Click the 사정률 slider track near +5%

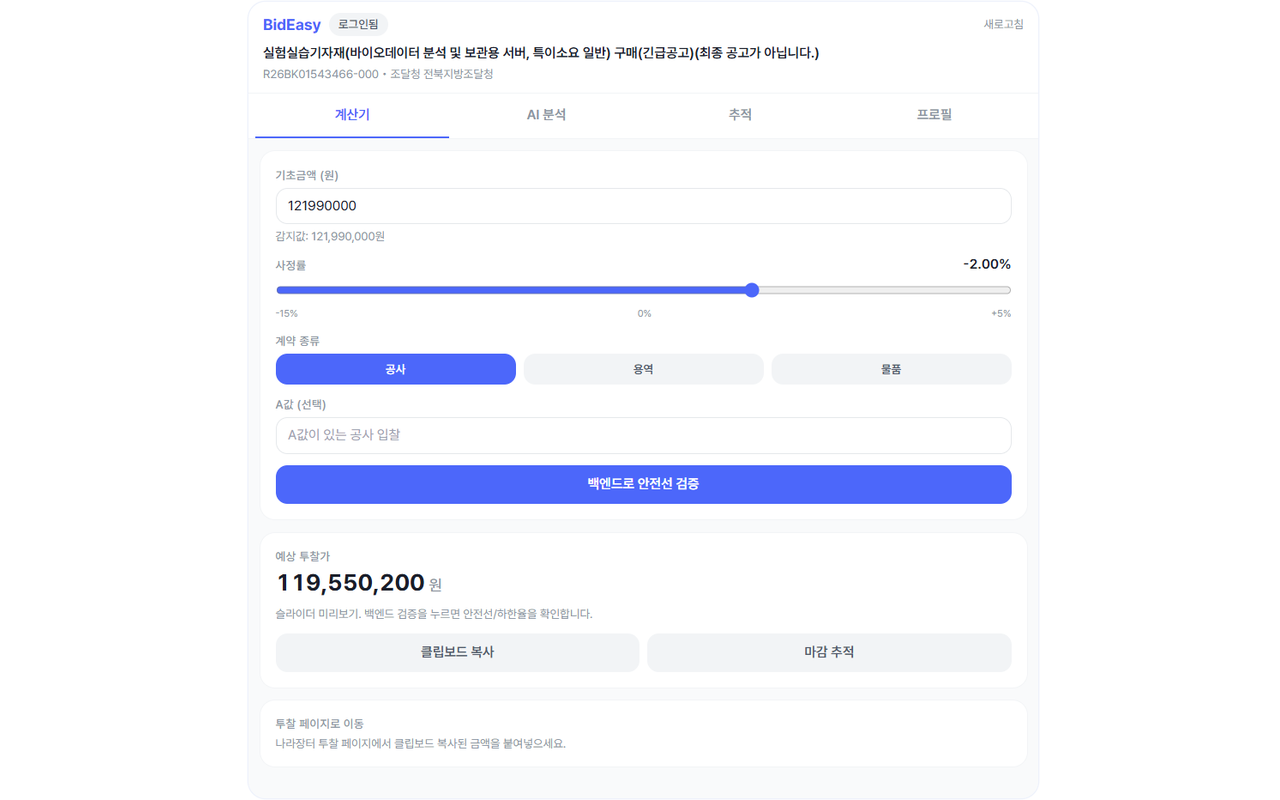1000,290
